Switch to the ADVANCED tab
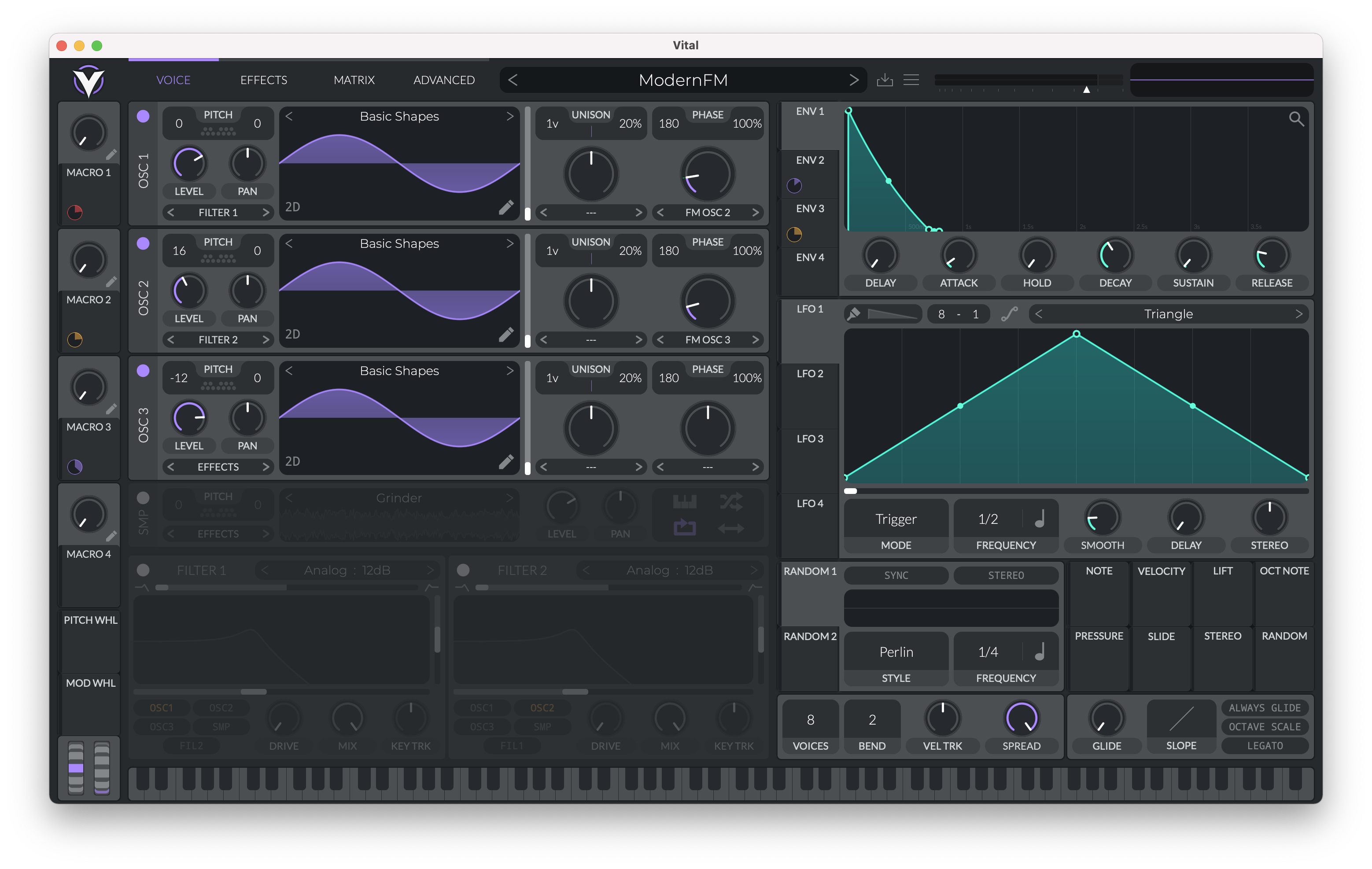Image resolution: width=1372 pixels, height=869 pixels. tap(444, 80)
